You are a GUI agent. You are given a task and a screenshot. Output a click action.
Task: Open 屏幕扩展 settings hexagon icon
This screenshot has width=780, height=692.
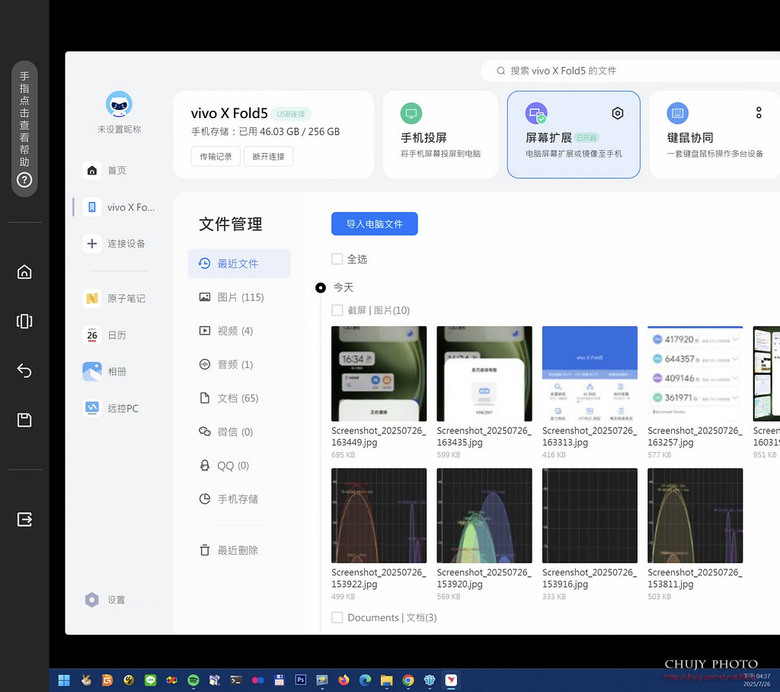pyautogui.click(x=617, y=113)
